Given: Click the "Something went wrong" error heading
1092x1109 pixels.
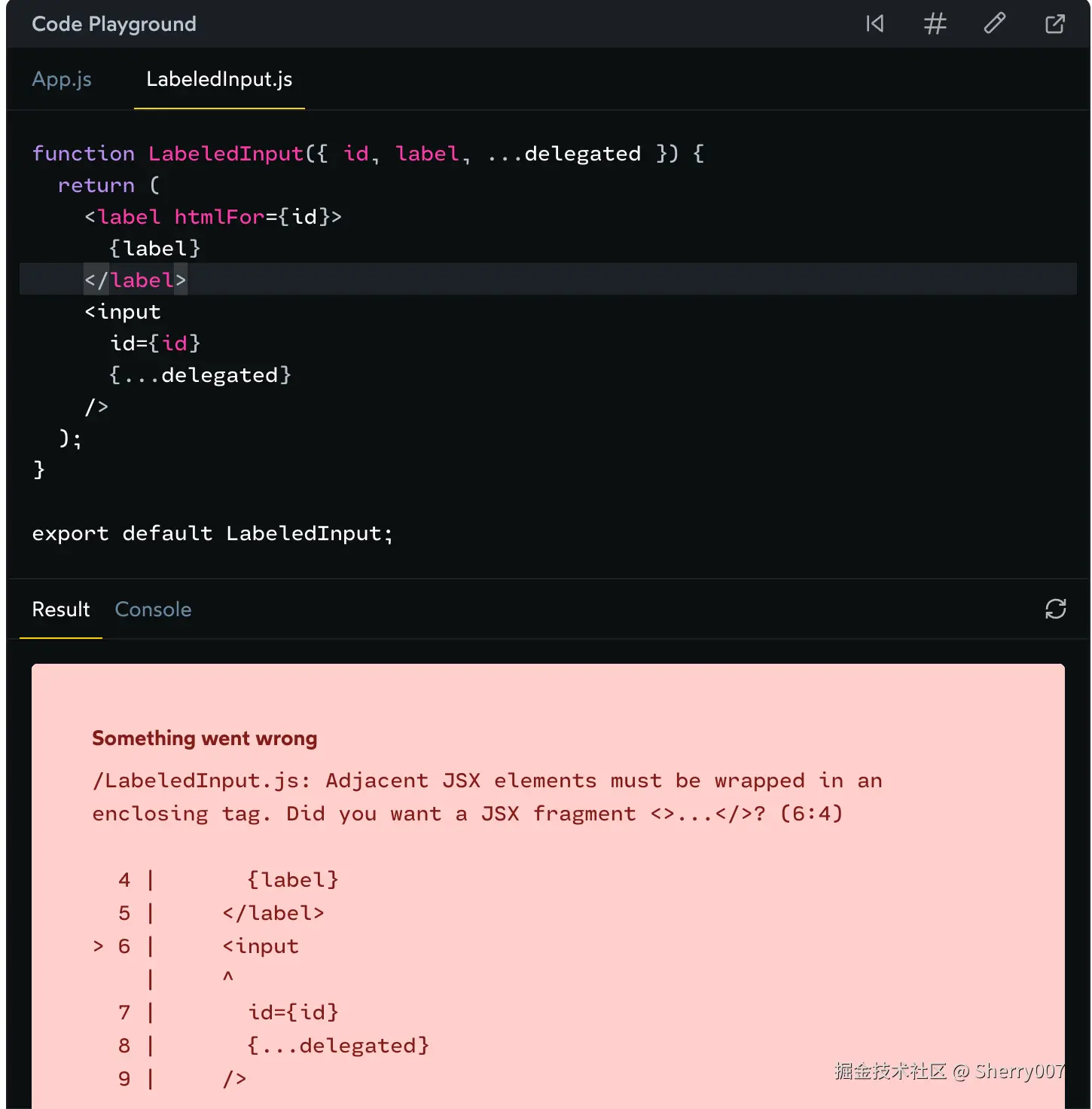Looking at the screenshot, I should pos(204,738).
